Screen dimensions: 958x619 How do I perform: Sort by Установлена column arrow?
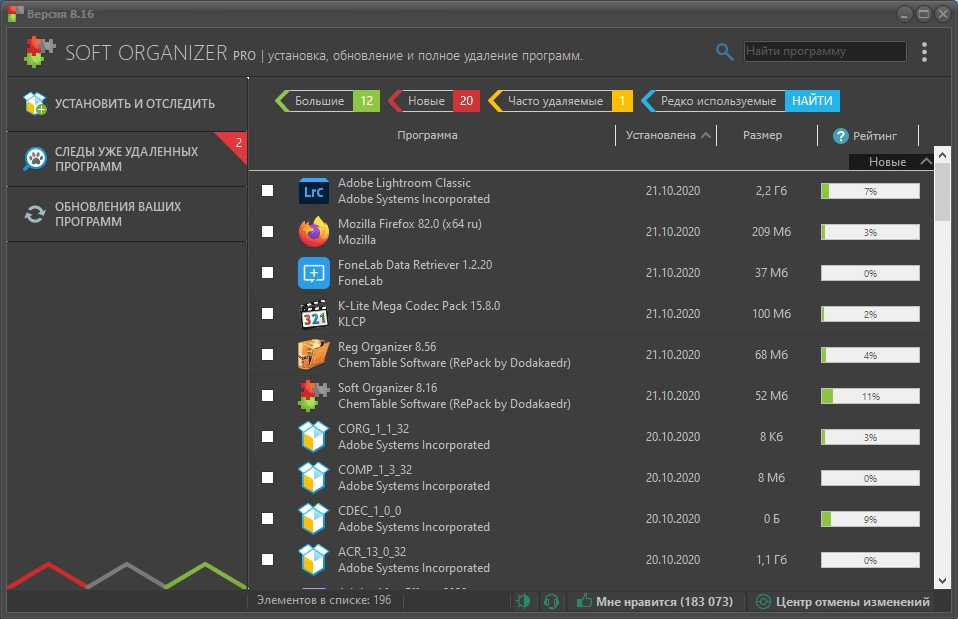(x=706, y=135)
